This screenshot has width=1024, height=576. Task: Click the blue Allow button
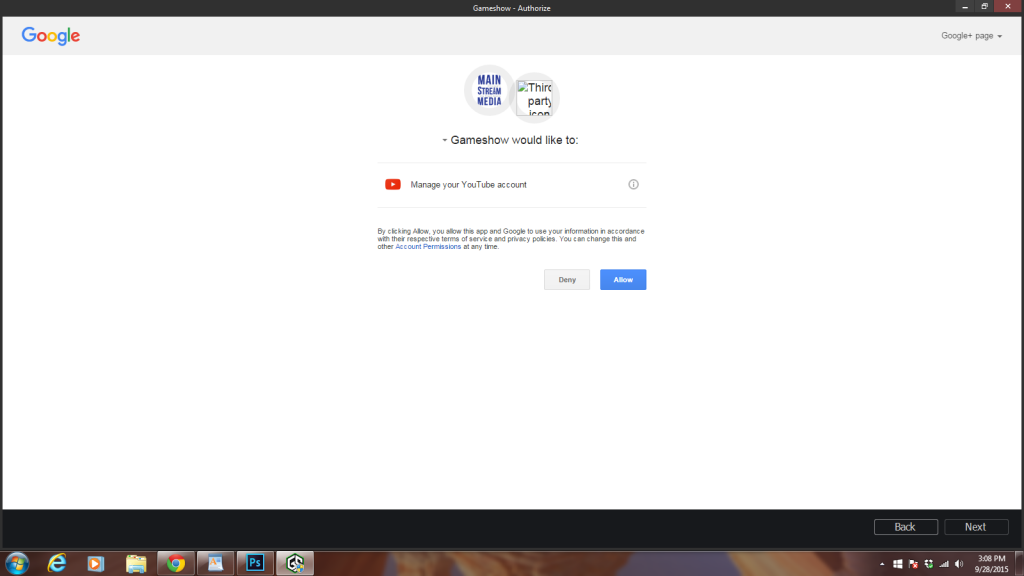click(623, 280)
